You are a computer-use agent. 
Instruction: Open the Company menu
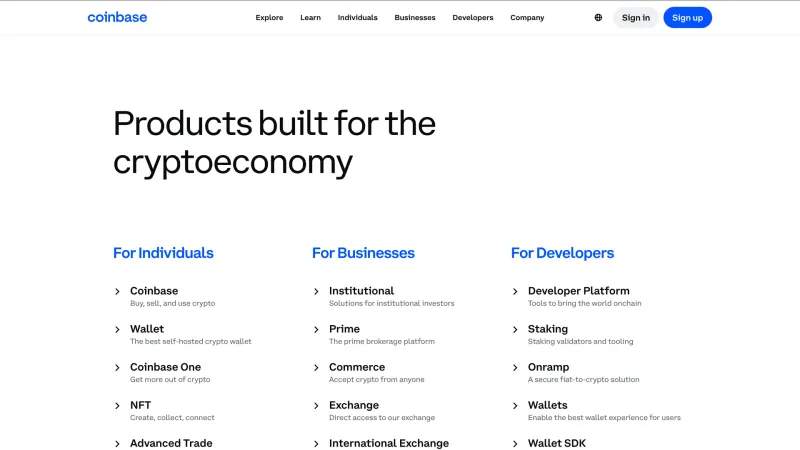(x=527, y=17)
